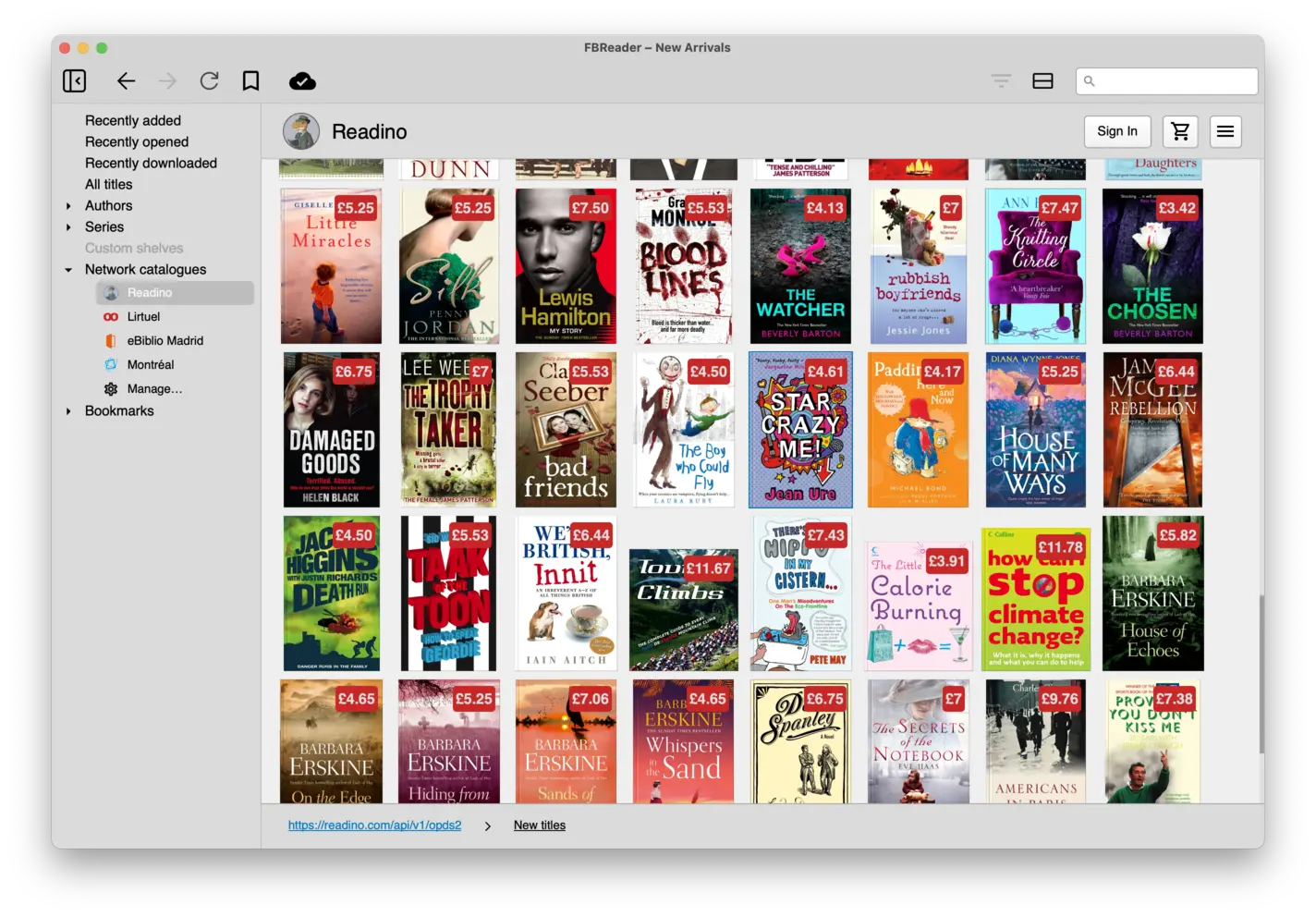The image size is (1316, 917).
Task: Expand the Series tree item
Action: click(68, 227)
